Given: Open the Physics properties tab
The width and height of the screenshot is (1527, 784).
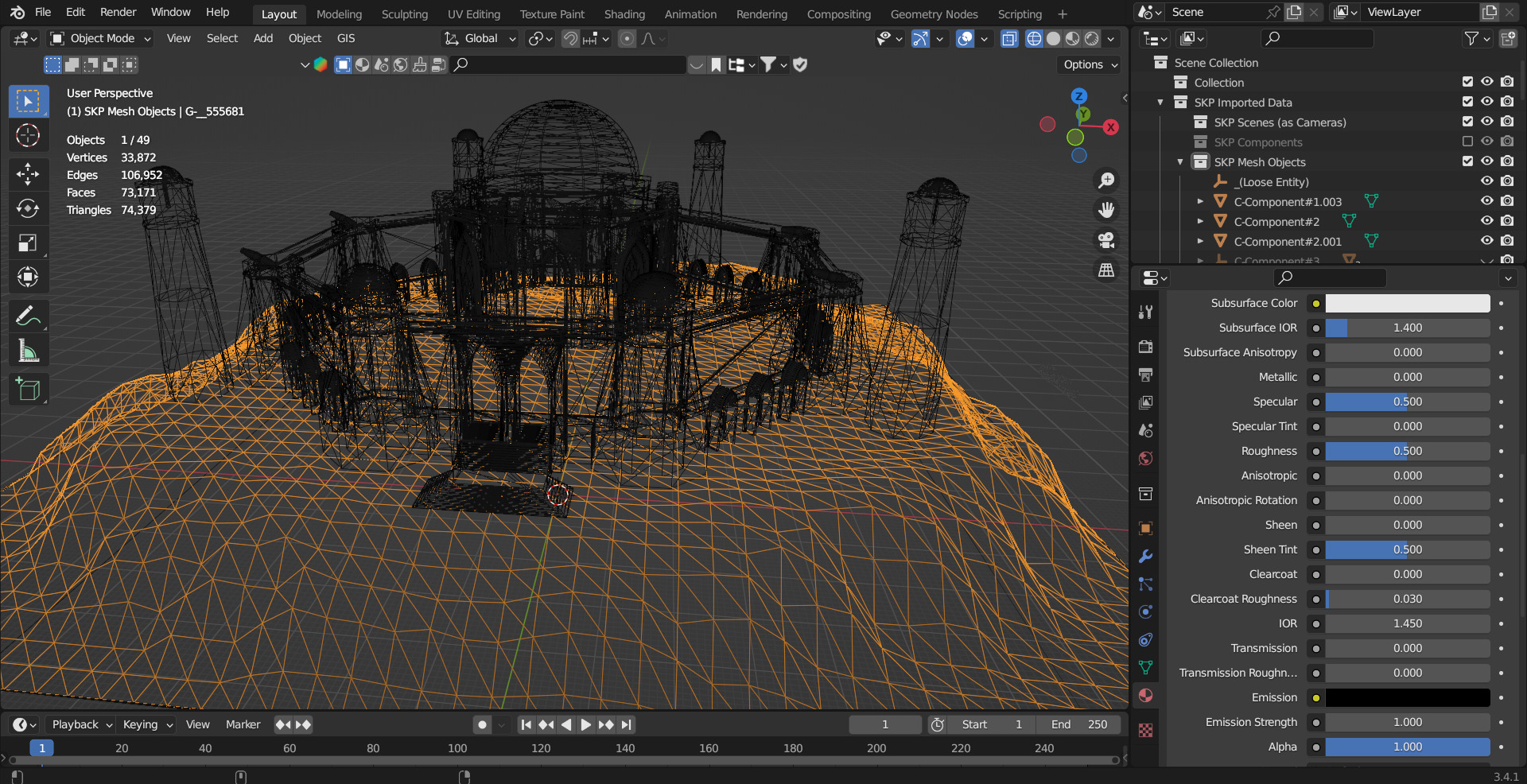Looking at the screenshot, I should click(1145, 612).
